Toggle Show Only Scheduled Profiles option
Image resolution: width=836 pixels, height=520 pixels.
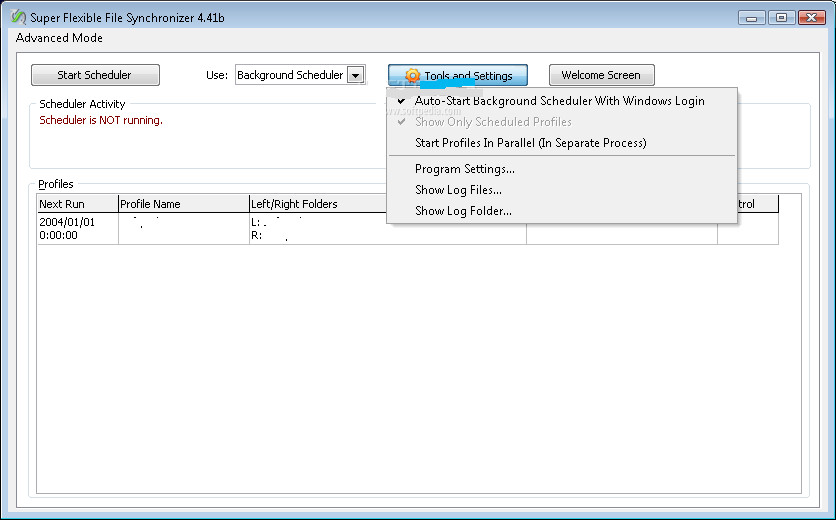[x=561, y=122]
